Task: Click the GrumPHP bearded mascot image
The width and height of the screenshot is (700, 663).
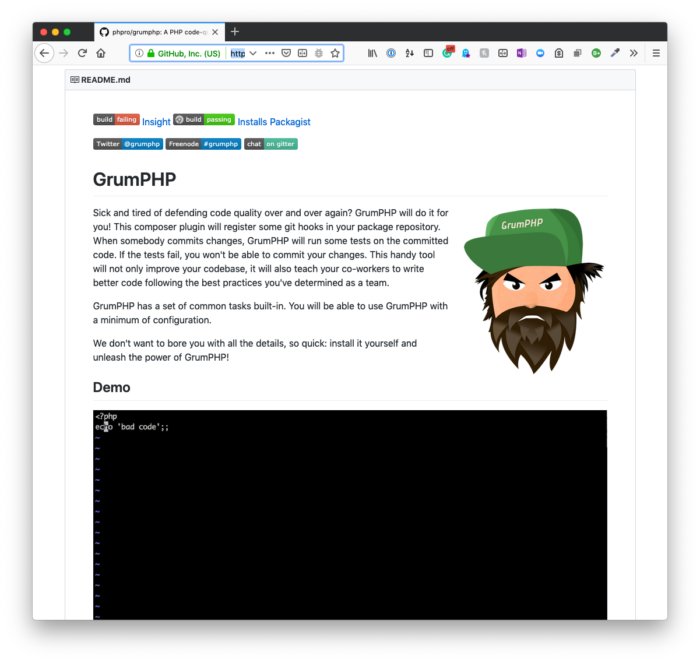Action: point(534,290)
